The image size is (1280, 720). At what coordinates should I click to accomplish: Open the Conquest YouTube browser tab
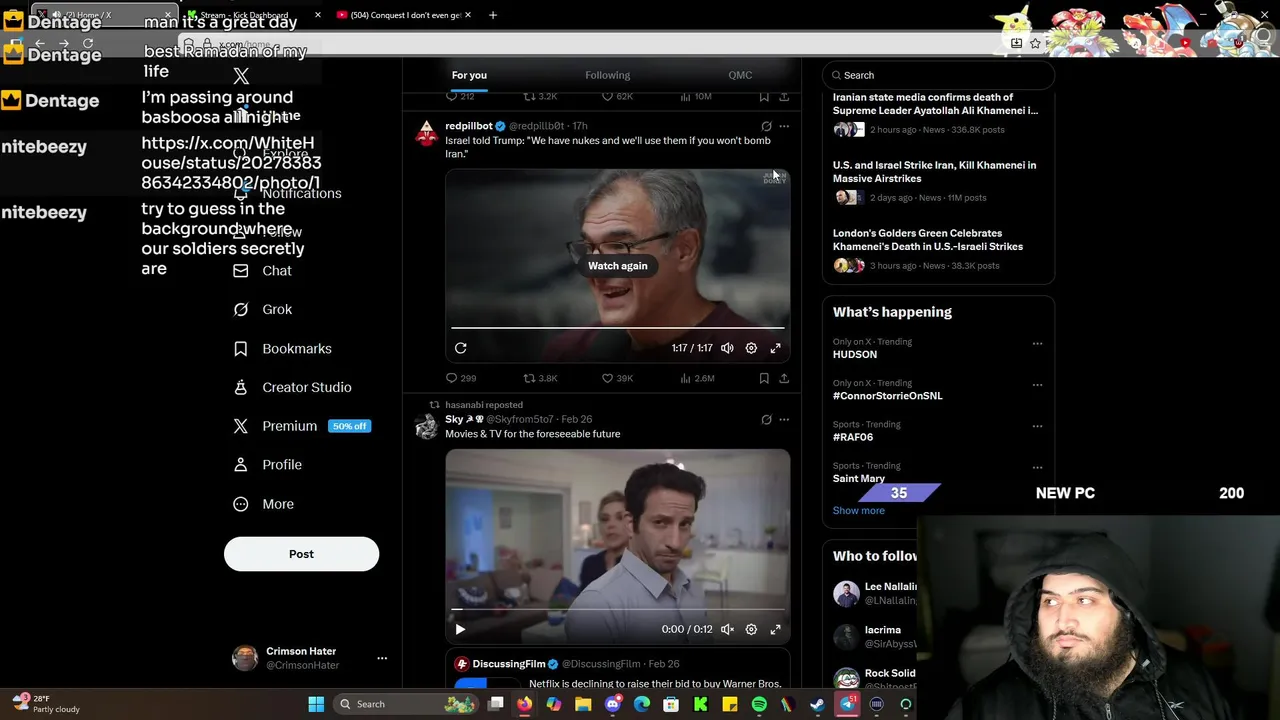[403, 15]
